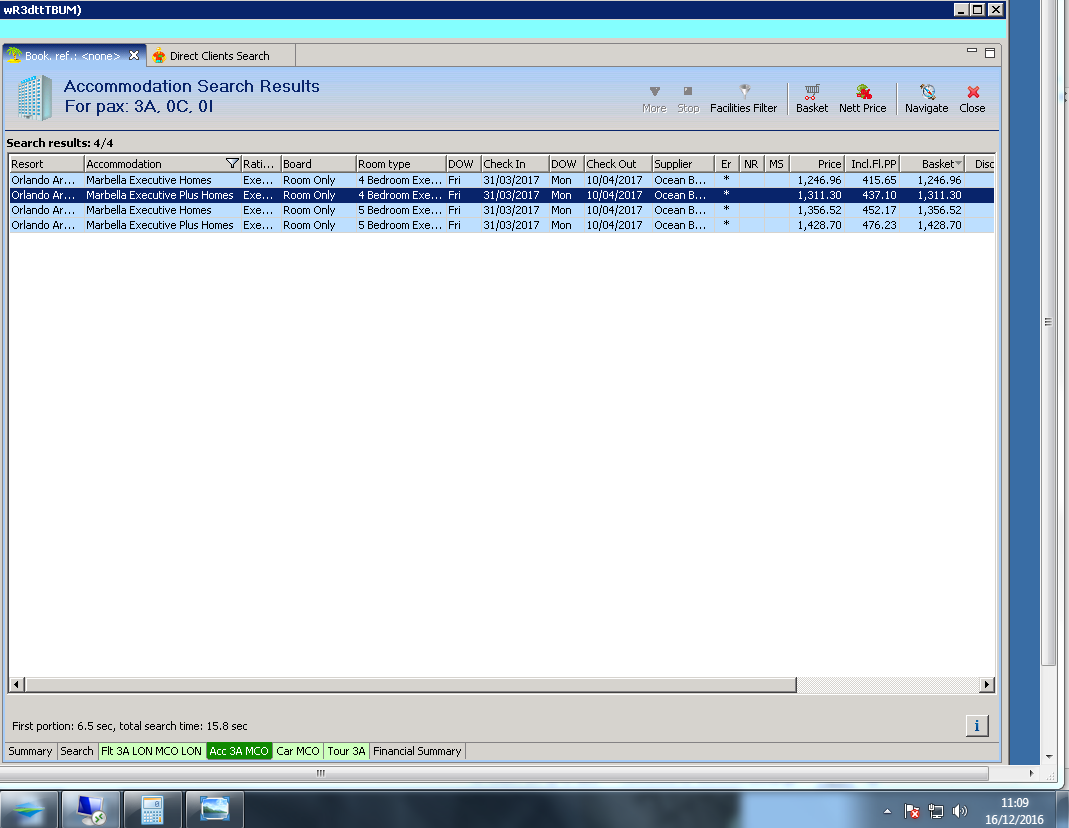
Task: Open the picture viewer taskbar icon
Action: pos(214,810)
